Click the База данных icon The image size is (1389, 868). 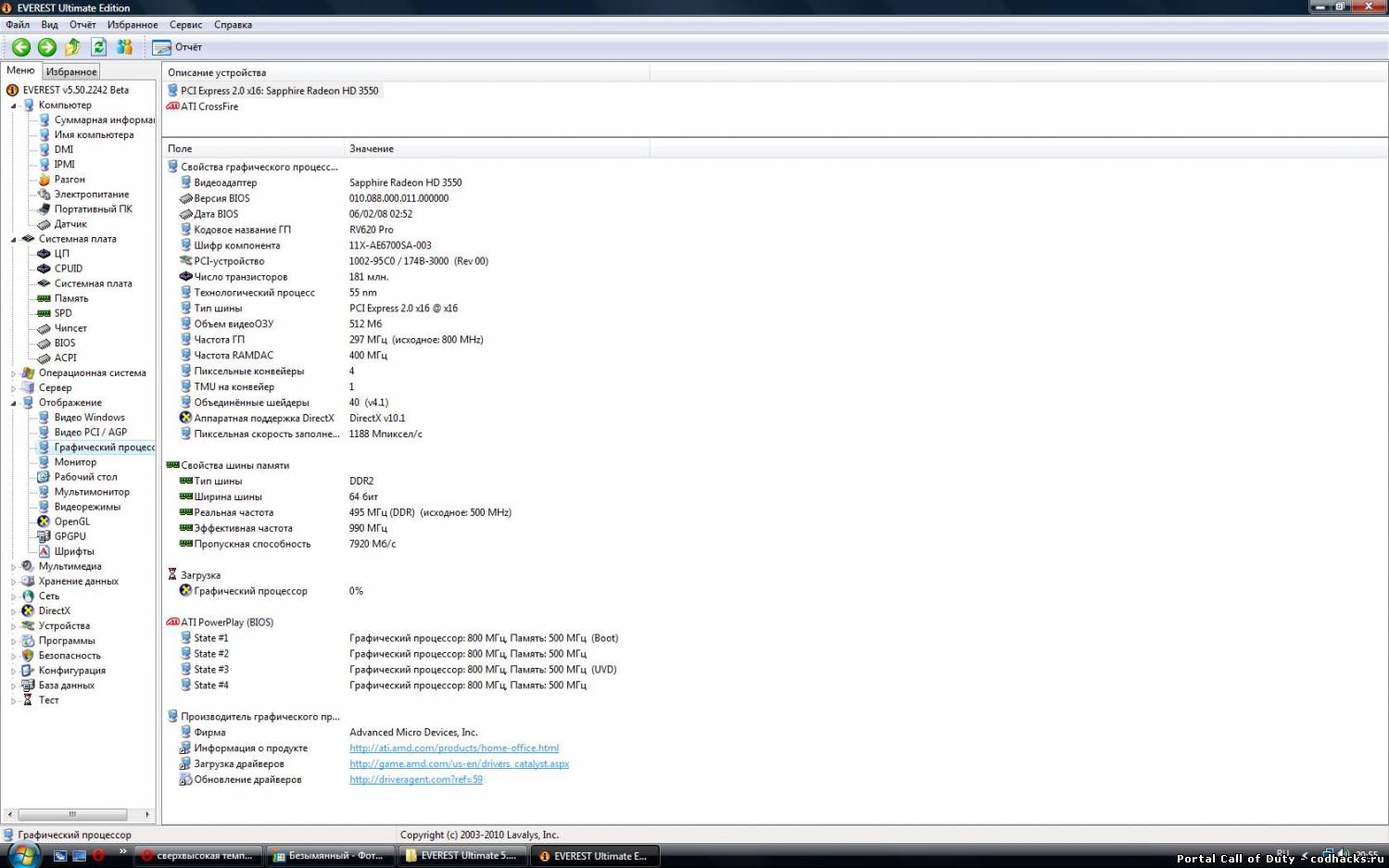(x=28, y=686)
